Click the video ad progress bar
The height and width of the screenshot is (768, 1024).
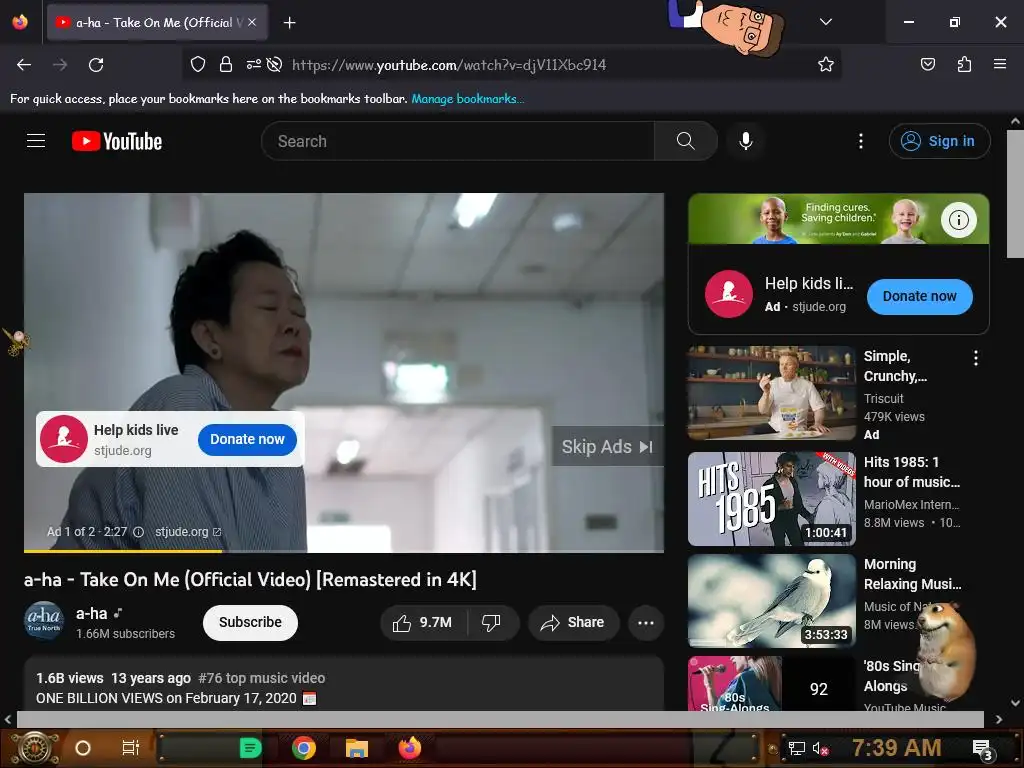click(344, 551)
